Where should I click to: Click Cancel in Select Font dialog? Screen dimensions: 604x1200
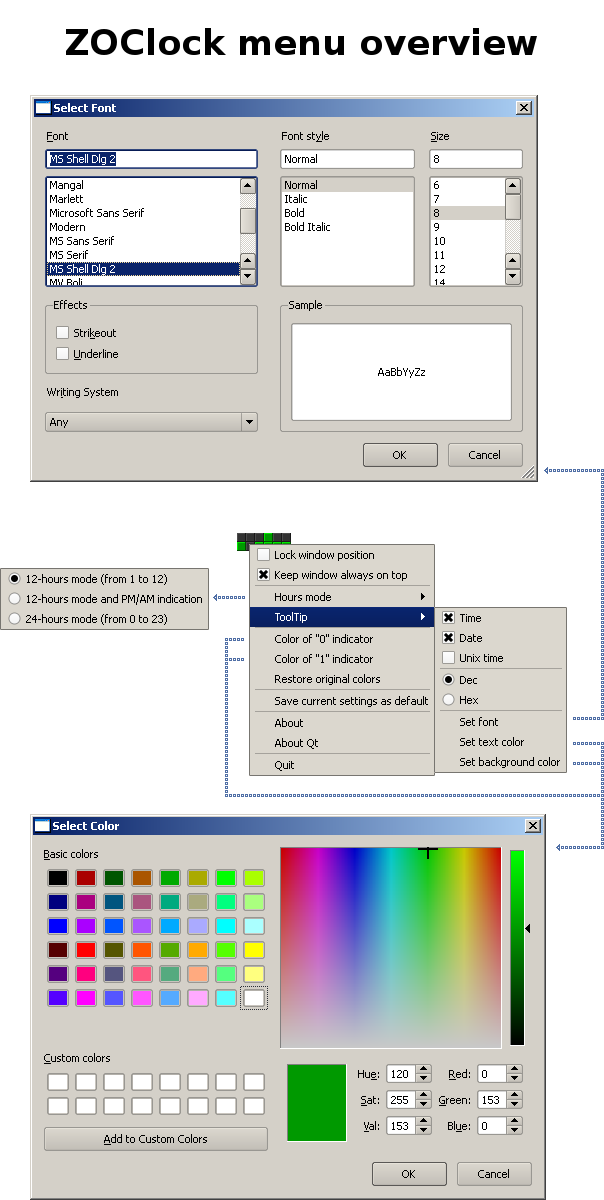(x=485, y=455)
